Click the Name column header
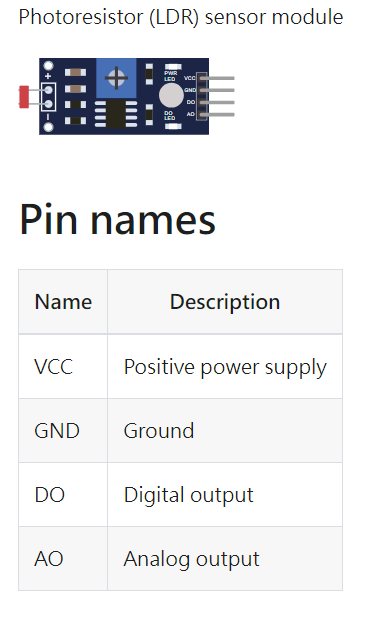Viewport: 369px width, 619px height. [x=63, y=302]
